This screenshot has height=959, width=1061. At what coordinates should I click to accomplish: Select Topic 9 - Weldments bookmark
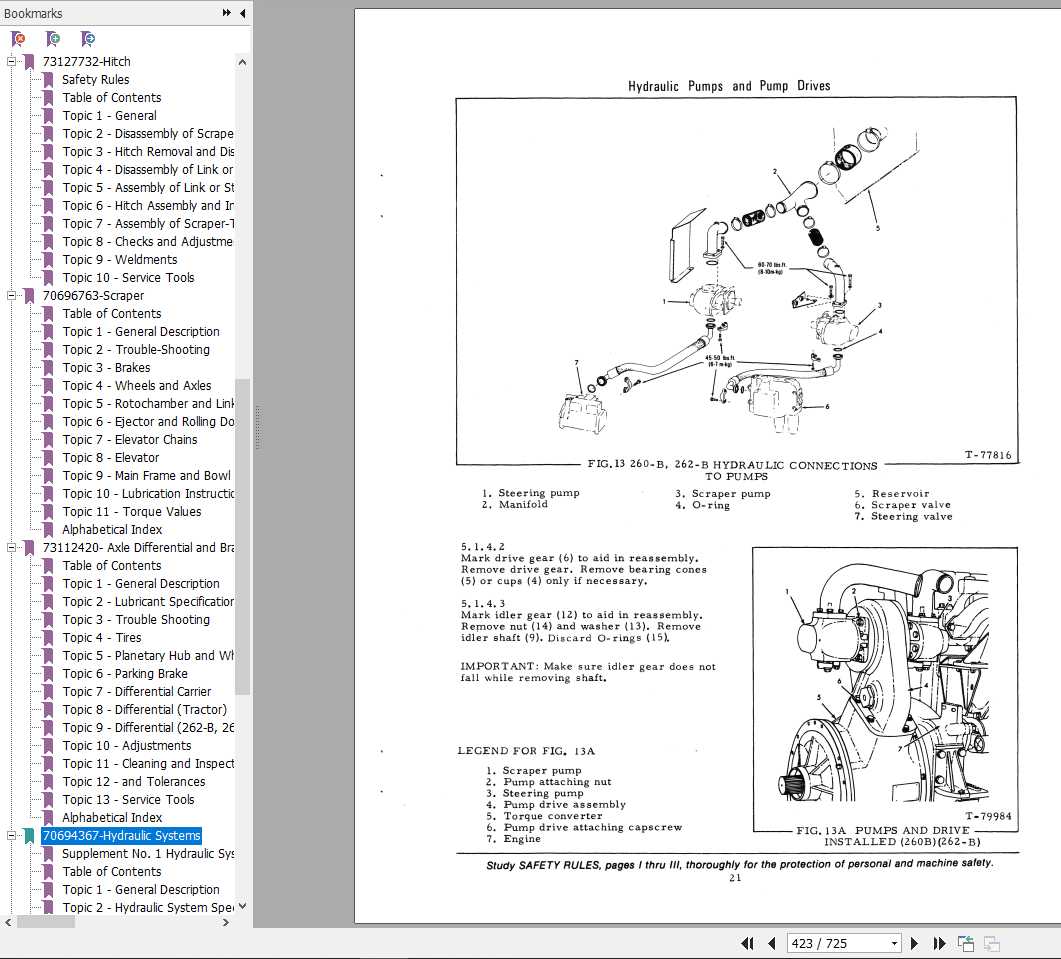click(x=119, y=260)
